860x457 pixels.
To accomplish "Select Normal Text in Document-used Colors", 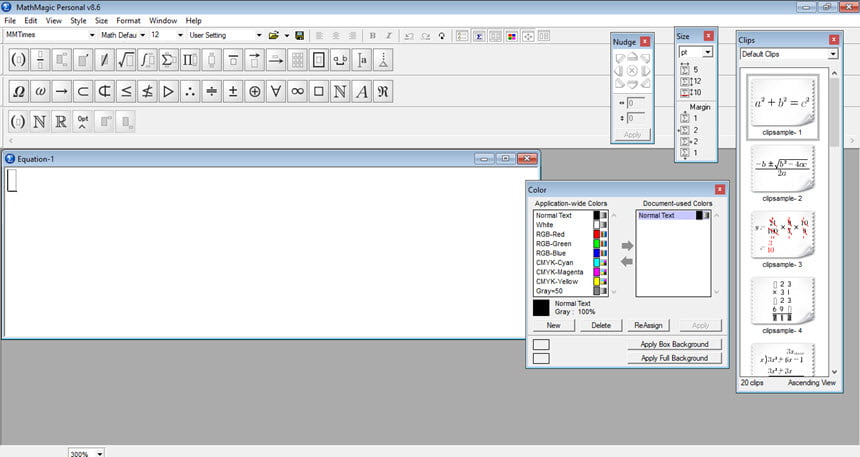I will tap(674, 216).
